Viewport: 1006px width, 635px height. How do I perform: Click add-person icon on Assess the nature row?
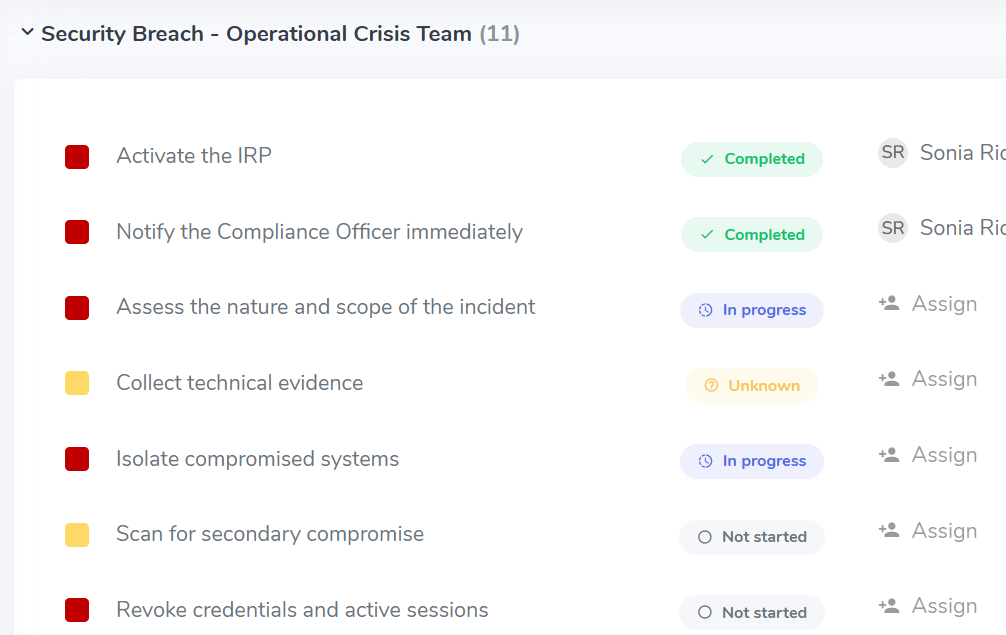889,303
